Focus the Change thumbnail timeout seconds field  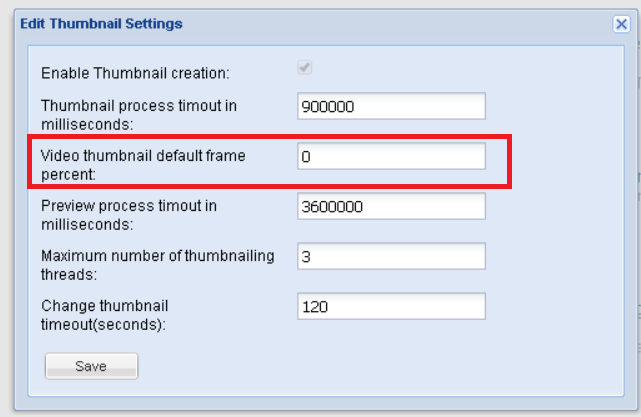tap(391, 306)
